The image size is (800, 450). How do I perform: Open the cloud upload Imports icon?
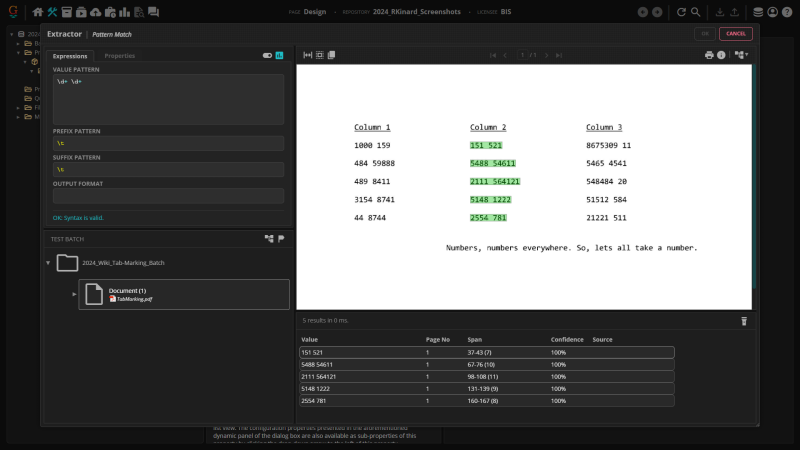click(x=95, y=12)
